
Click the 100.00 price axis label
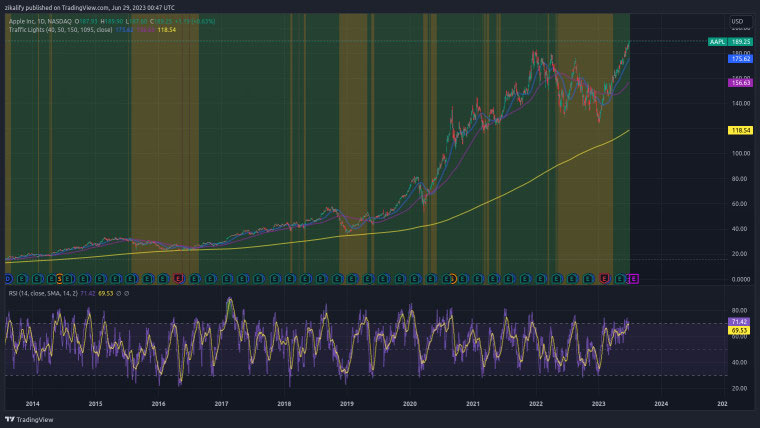point(741,154)
